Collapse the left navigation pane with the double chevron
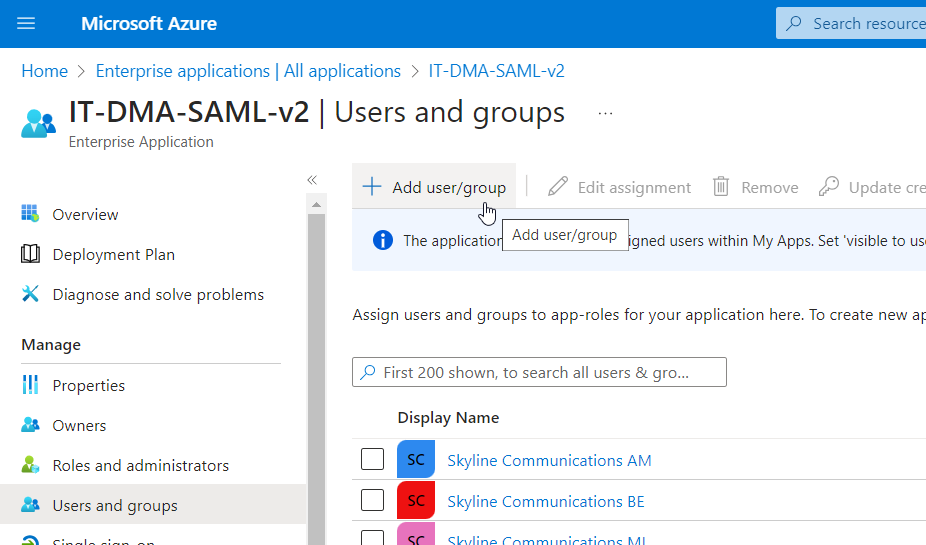 click(x=312, y=180)
